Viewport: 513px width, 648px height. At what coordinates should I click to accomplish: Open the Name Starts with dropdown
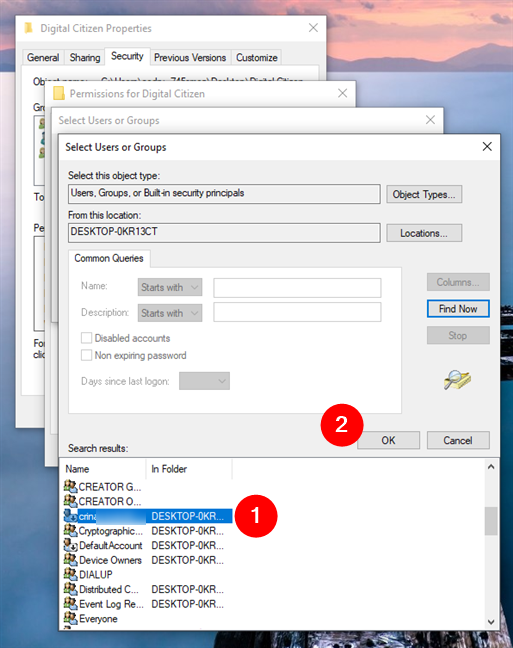click(170, 287)
